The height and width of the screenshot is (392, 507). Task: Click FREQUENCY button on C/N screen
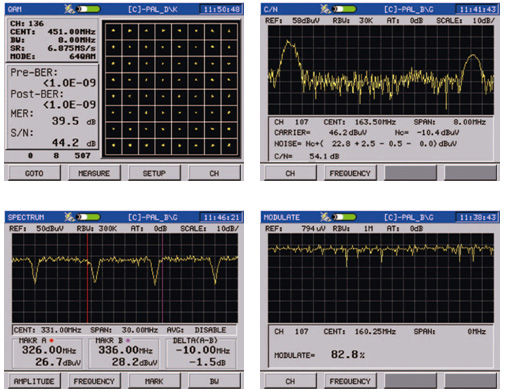point(350,173)
